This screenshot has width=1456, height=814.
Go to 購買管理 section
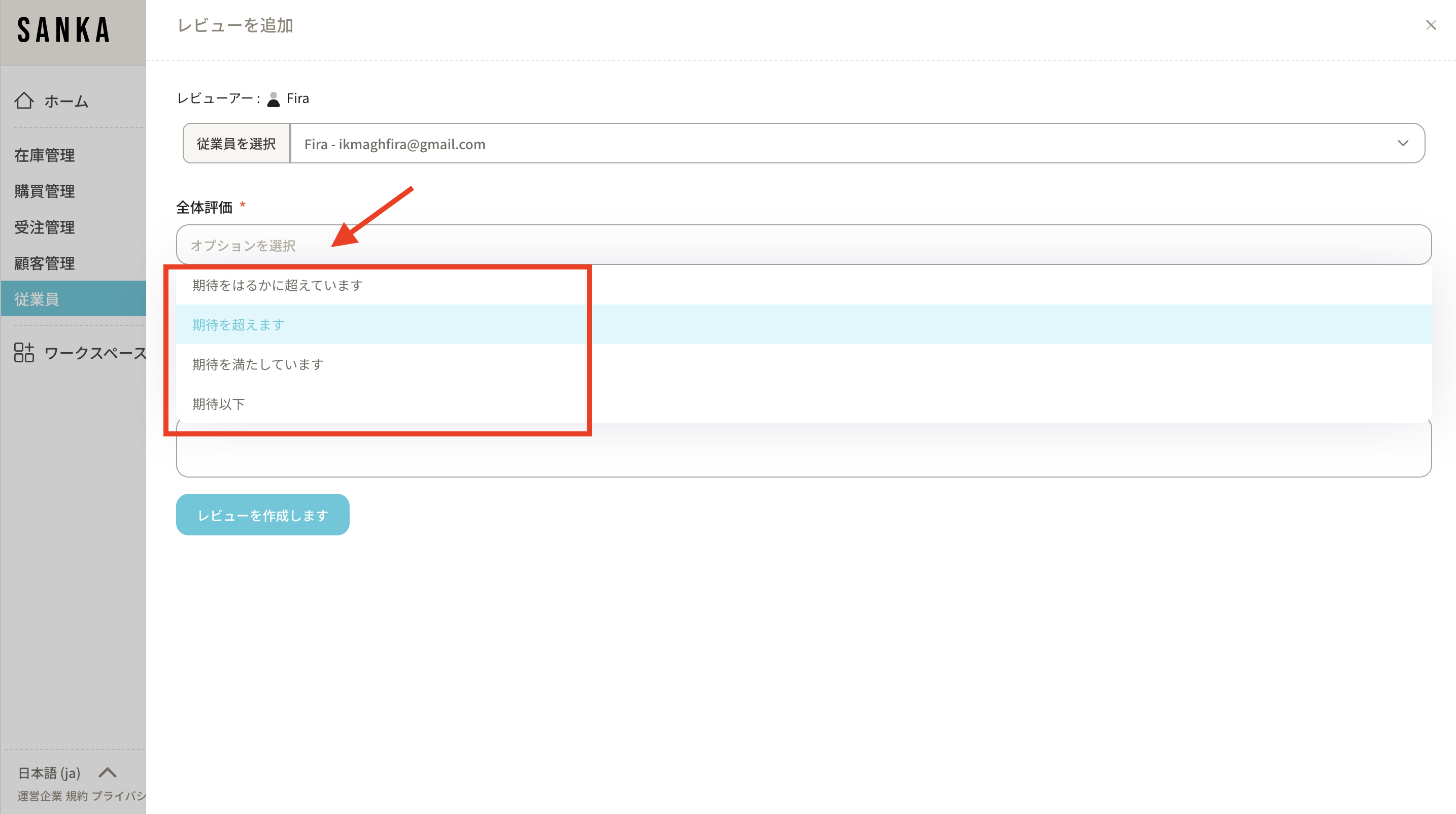coord(45,192)
